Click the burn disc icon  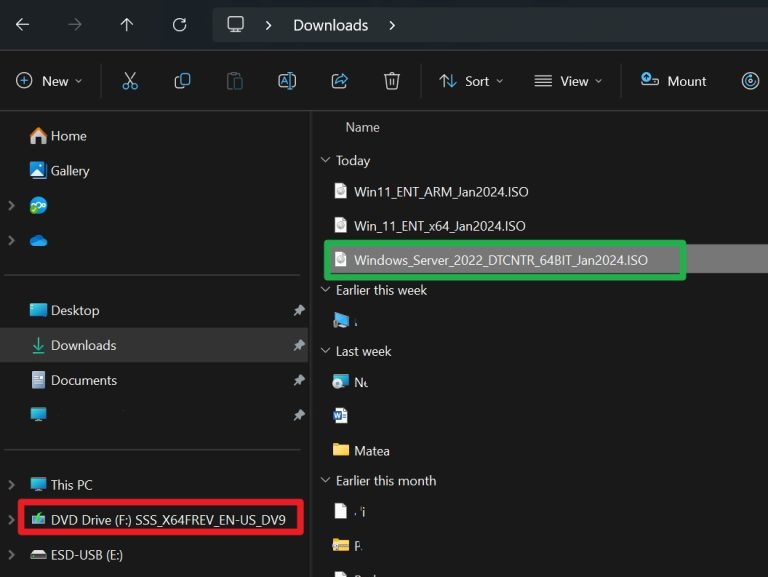coord(750,81)
